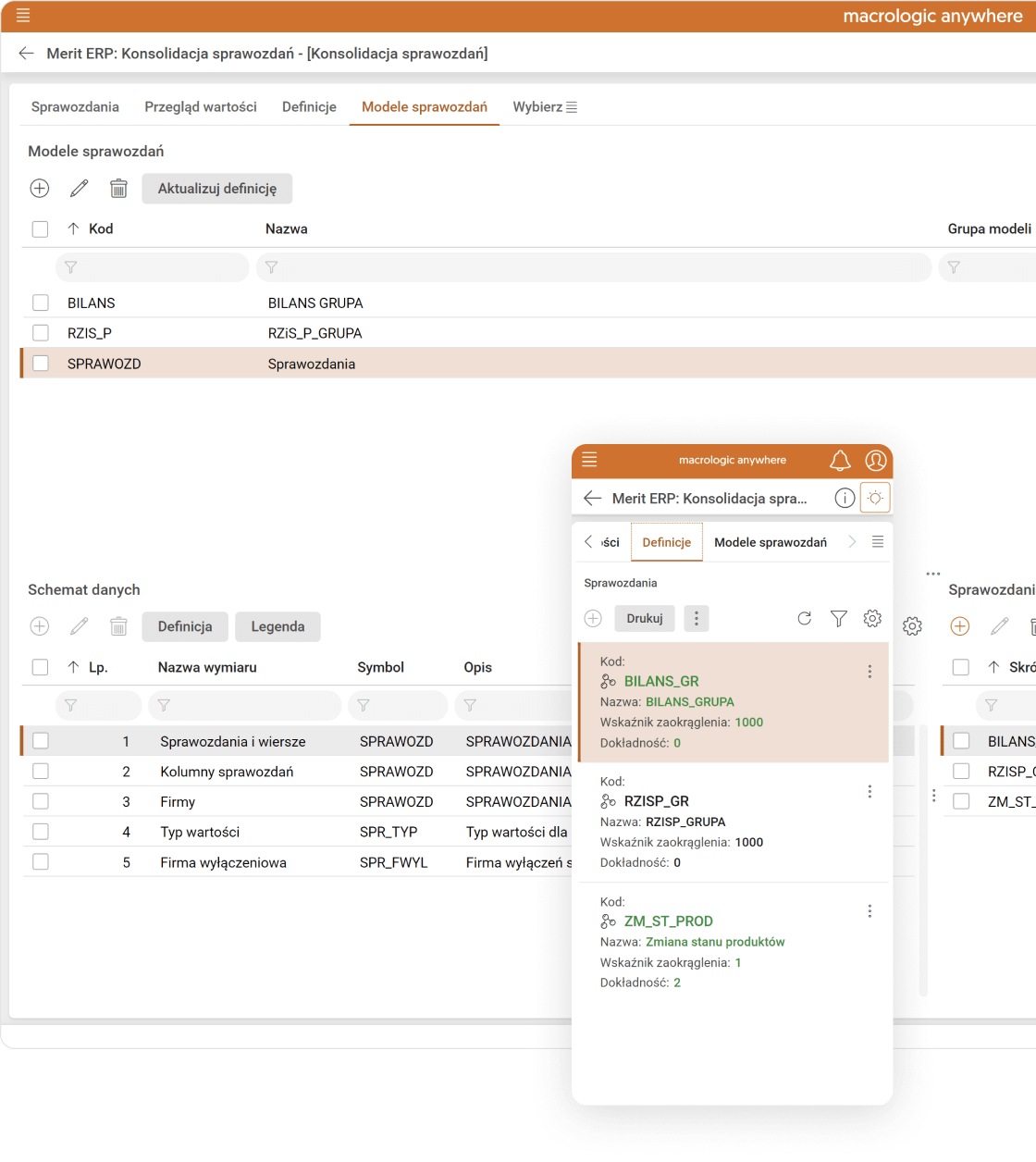The height and width of the screenshot is (1162, 1036).
Task: Click the trash delete icon beside Aktualizuj definicję
Action: click(x=118, y=189)
